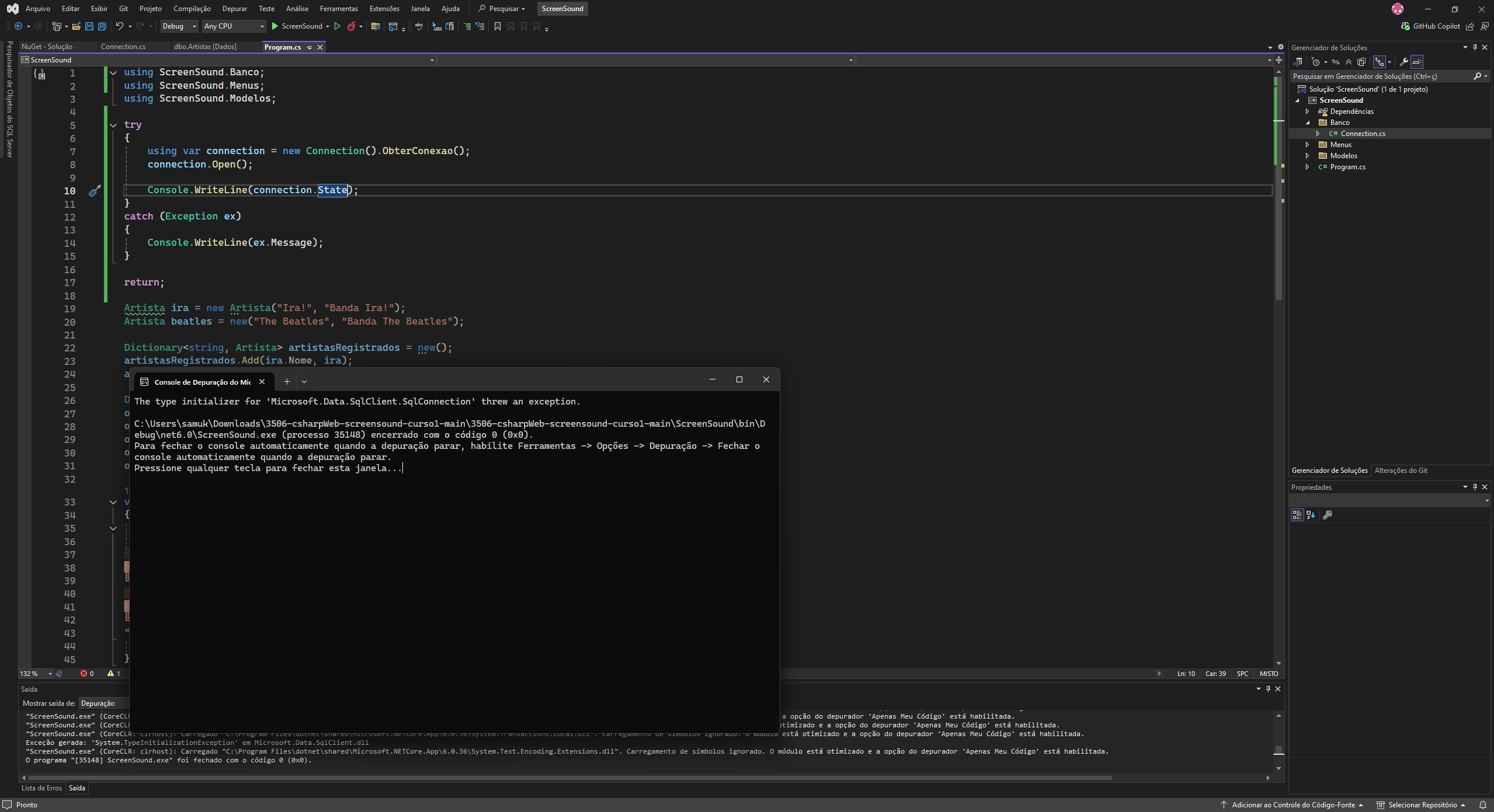
Task: Click the Solution Explorer sync with active document icon
Action: pos(1336,62)
